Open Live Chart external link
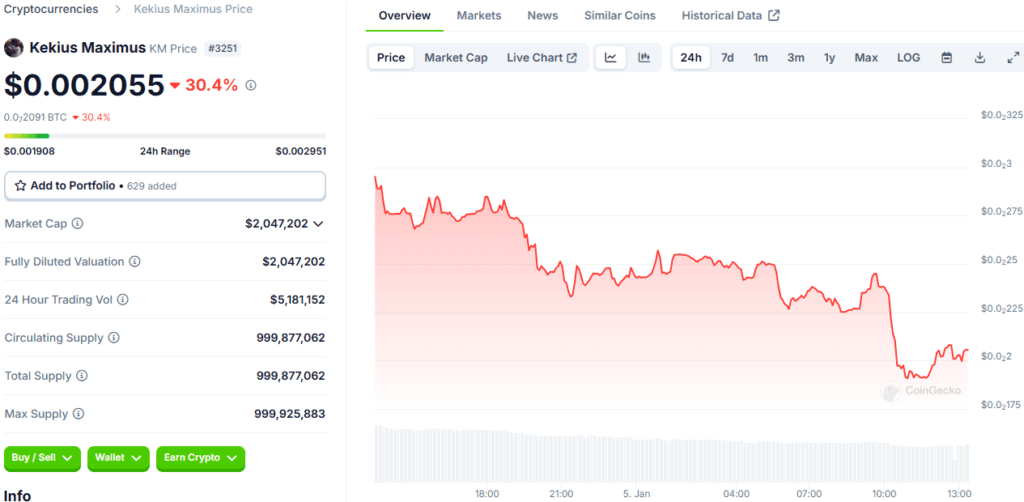Image resolution: width=1024 pixels, height=502 pixels. click(x=541, y=57)
